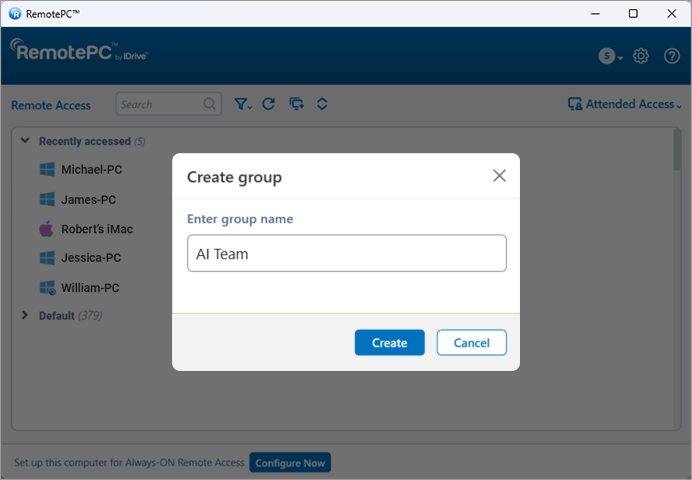692x480 pixels.
Task: Click the expand/collapse all groups icon
Action: pos(322,104)
